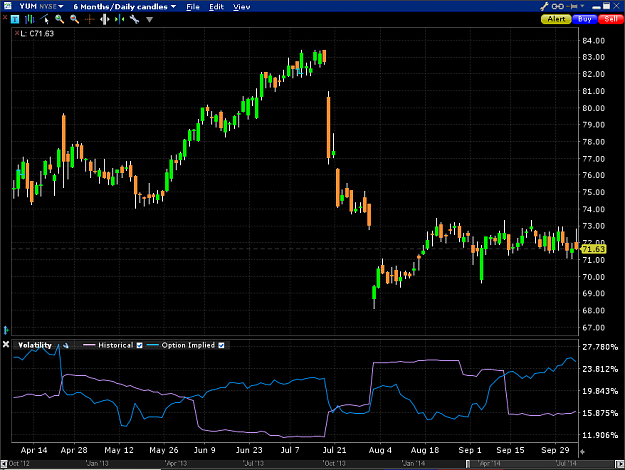
Task: Select the trendline drawing cursor tool
Action: click(x=44, y=19)
